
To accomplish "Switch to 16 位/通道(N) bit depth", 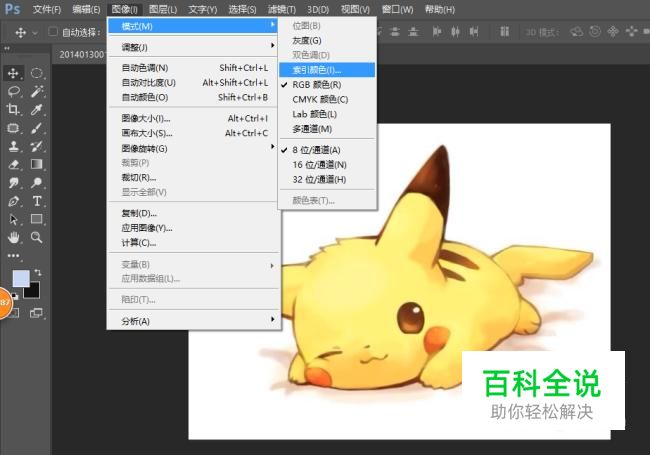I will [x=319, y=165].
